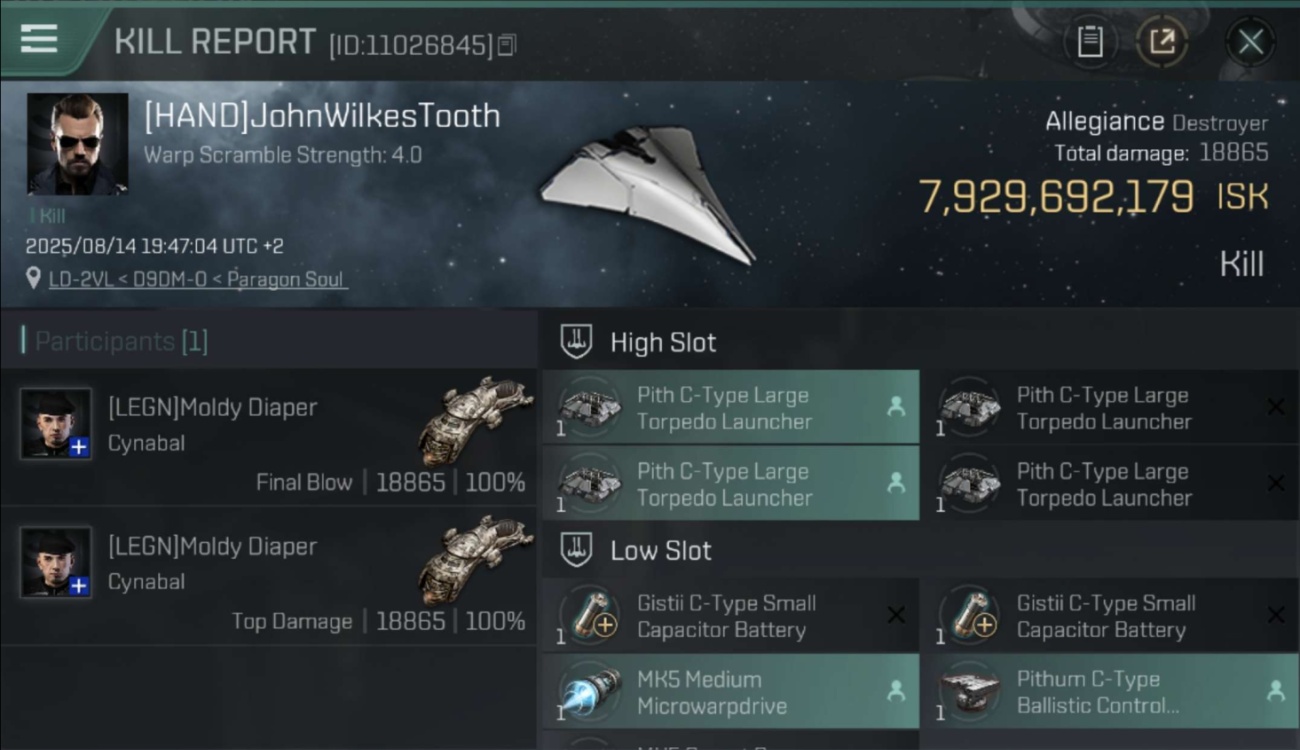Screen dimensions: 1300x750
Task: Open Moldy Diaper's Final Blow portrait
Action: click(x=56, y=423)
